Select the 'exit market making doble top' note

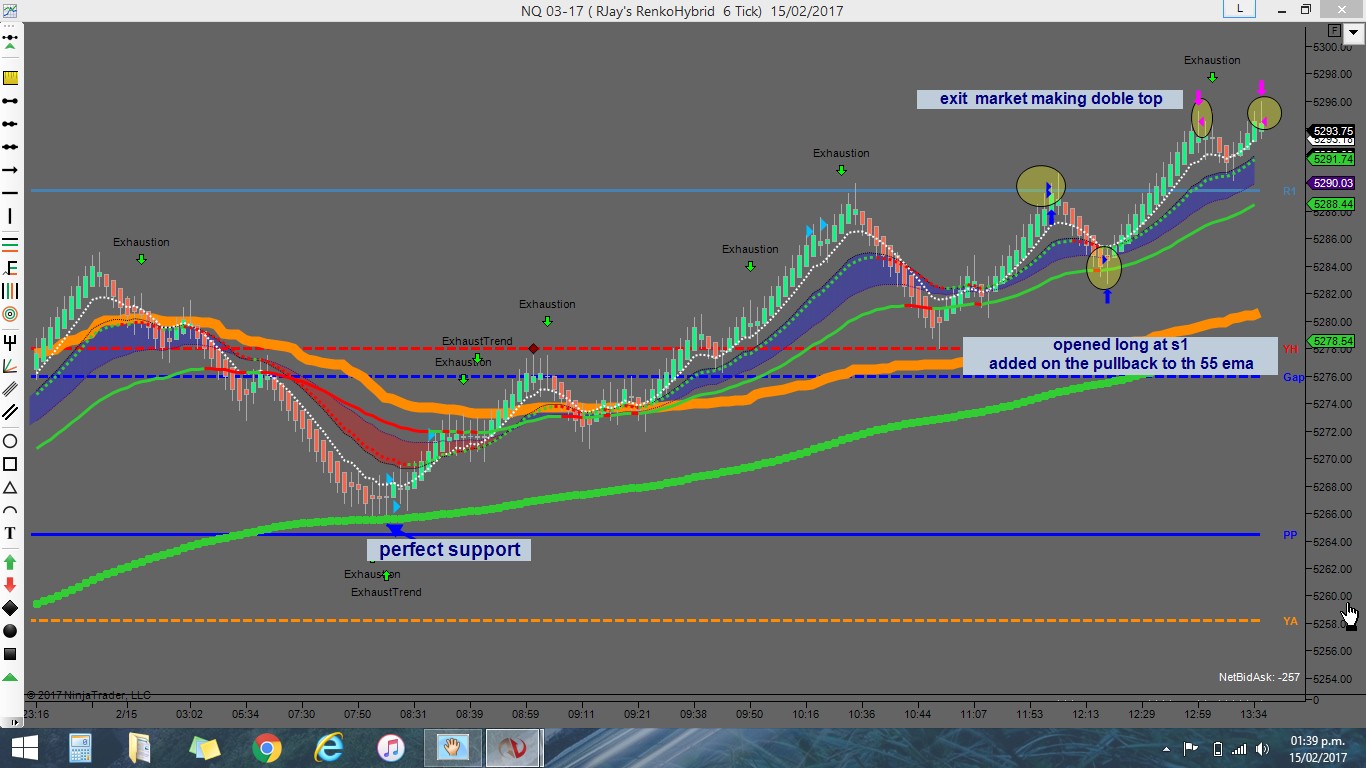pyautogui.click(x=1050, y=99)
